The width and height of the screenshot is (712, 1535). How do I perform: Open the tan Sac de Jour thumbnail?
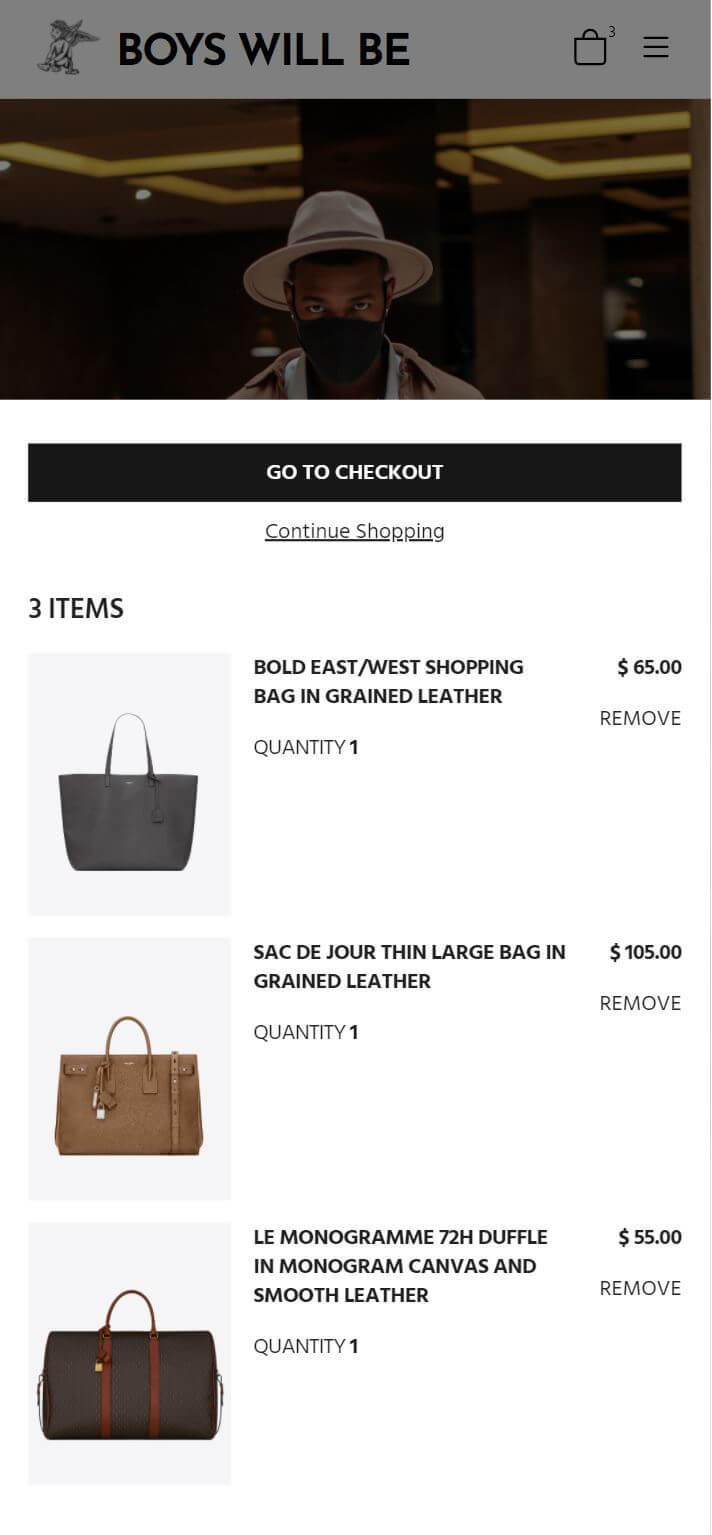[x=130, y=1069]
